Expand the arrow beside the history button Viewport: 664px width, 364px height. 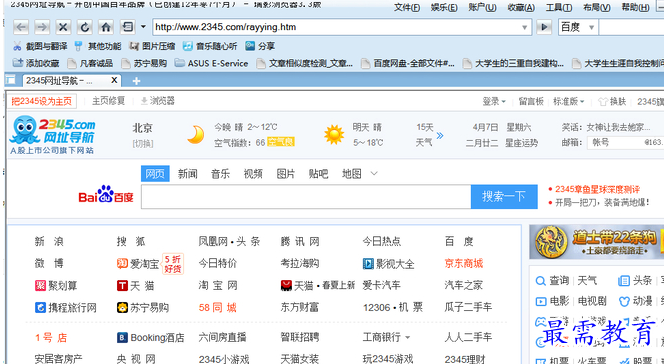pos(143,27)
